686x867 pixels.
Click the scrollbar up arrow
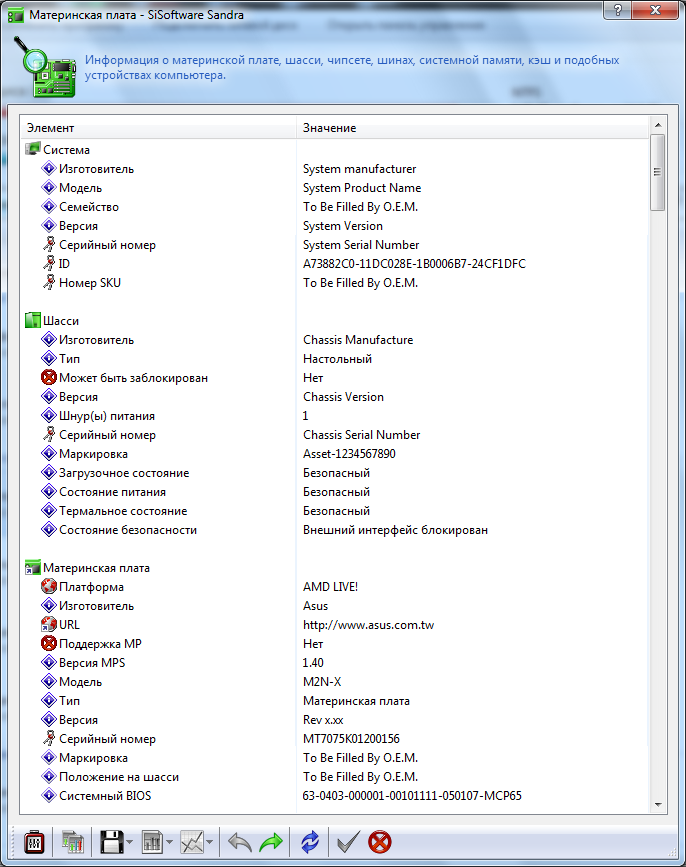(x=657, y=124)
